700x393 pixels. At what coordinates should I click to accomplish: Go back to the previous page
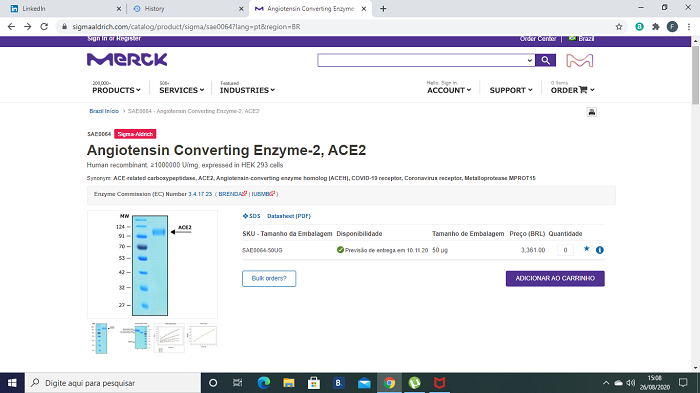tap(11, 27)
